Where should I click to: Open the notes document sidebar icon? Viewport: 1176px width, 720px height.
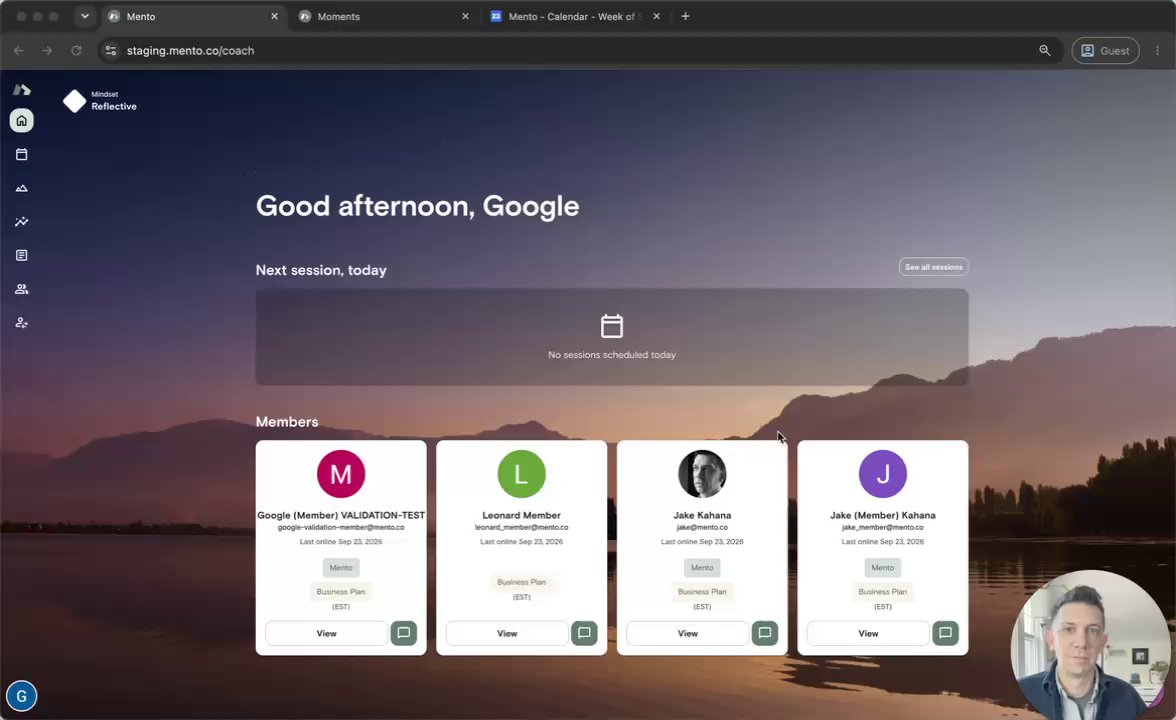22,256
